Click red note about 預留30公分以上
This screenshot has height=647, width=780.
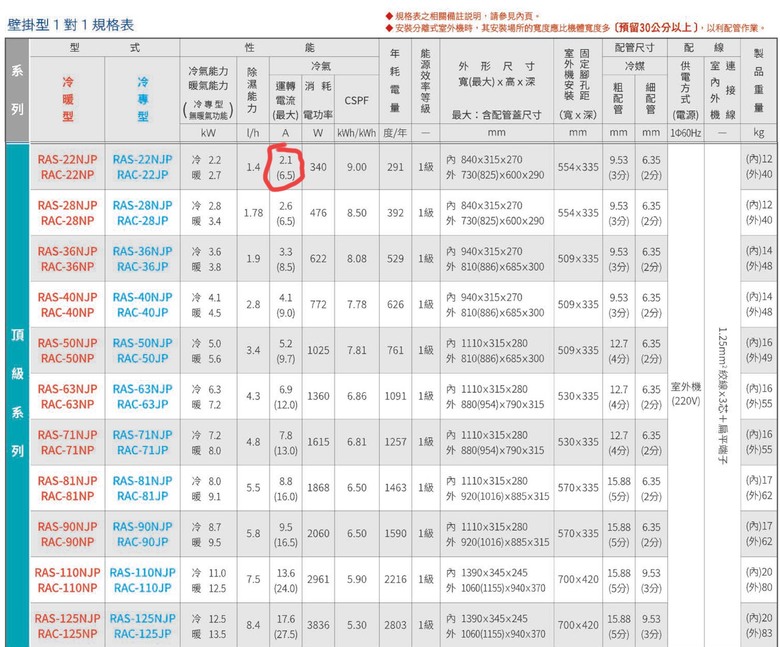pos(576,28)
